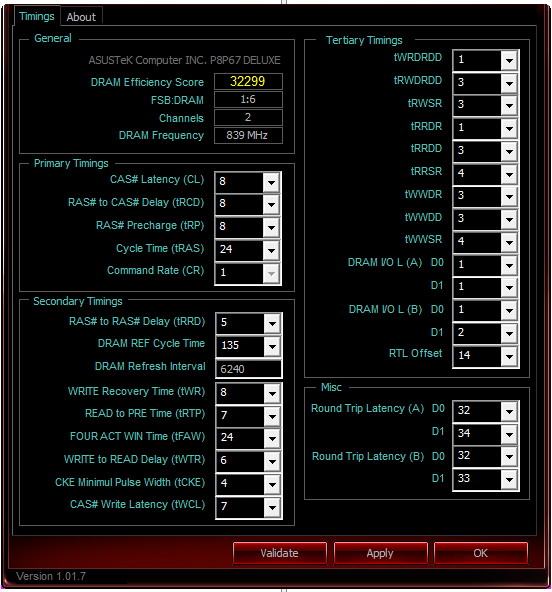Open the tertiary tRRDD dropdown
This screenshot has width=552, height=592.
(509, 152)
